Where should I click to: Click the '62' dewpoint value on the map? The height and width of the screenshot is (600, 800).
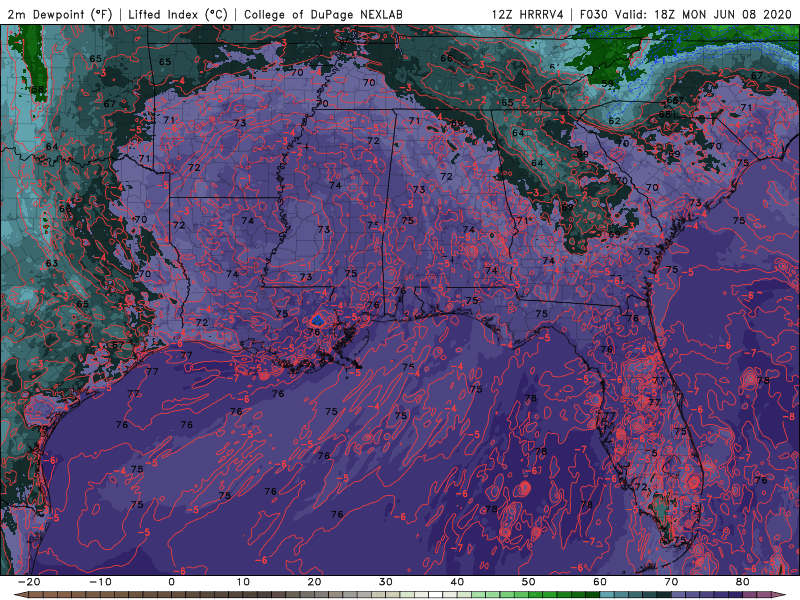click(x=614, y=121)
